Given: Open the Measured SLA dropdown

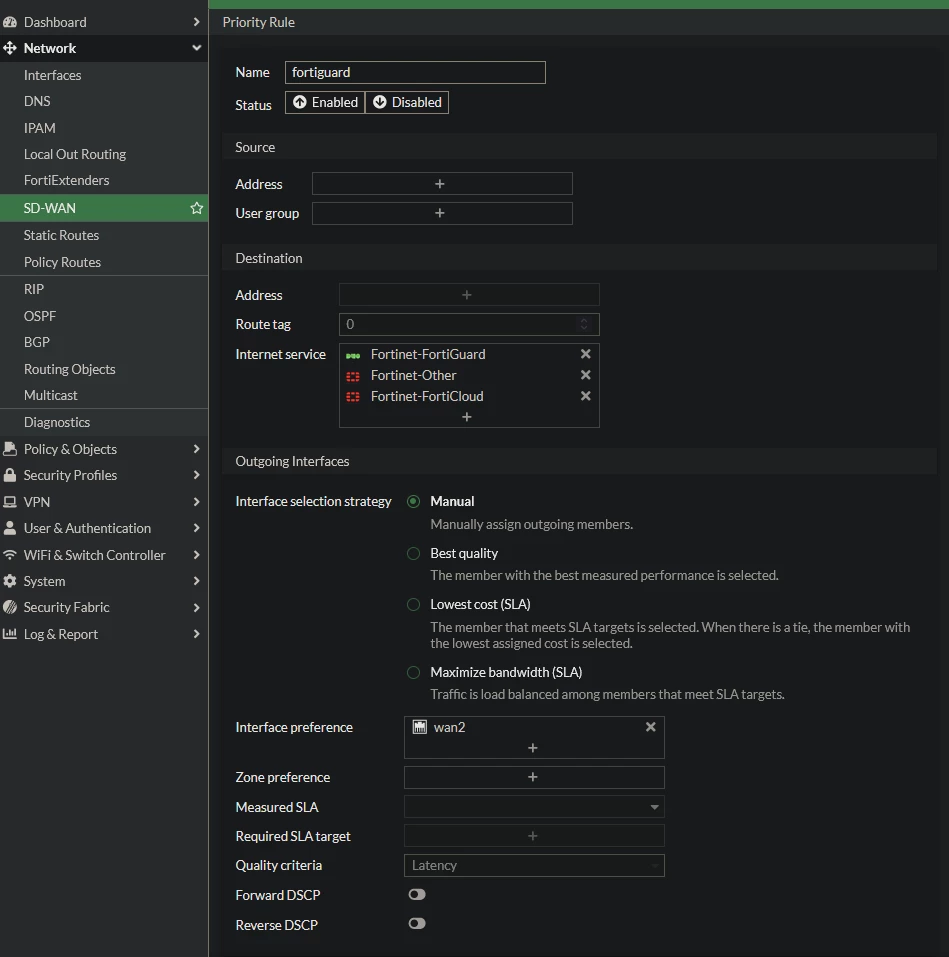Looking at the screenshot, I should click(534, 807).
